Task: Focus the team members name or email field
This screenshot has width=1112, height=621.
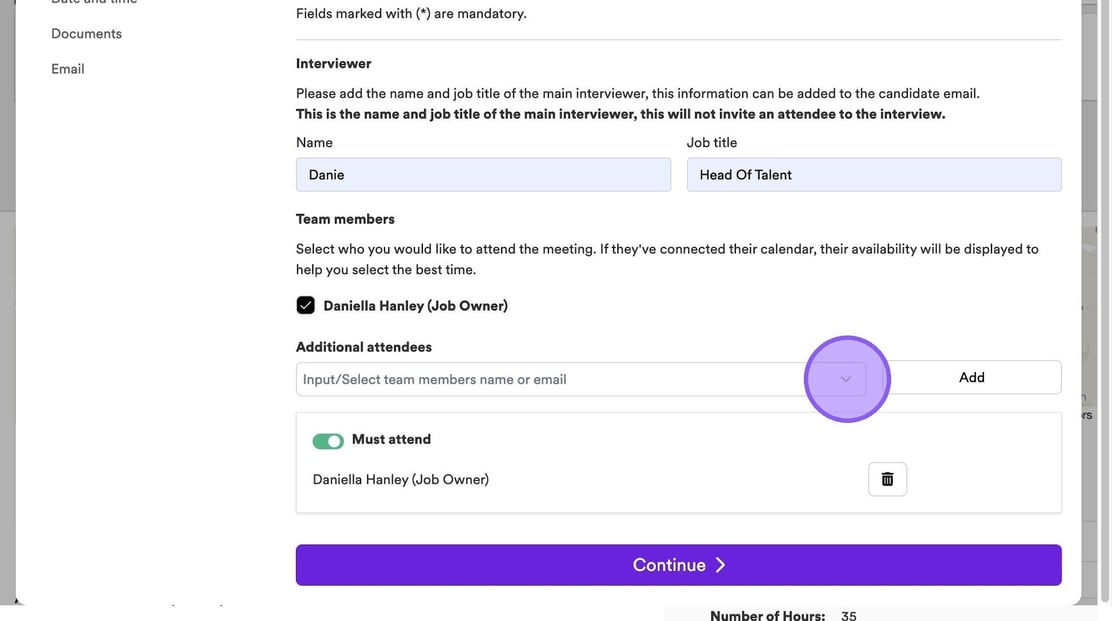Action: (x=550, y=379)
